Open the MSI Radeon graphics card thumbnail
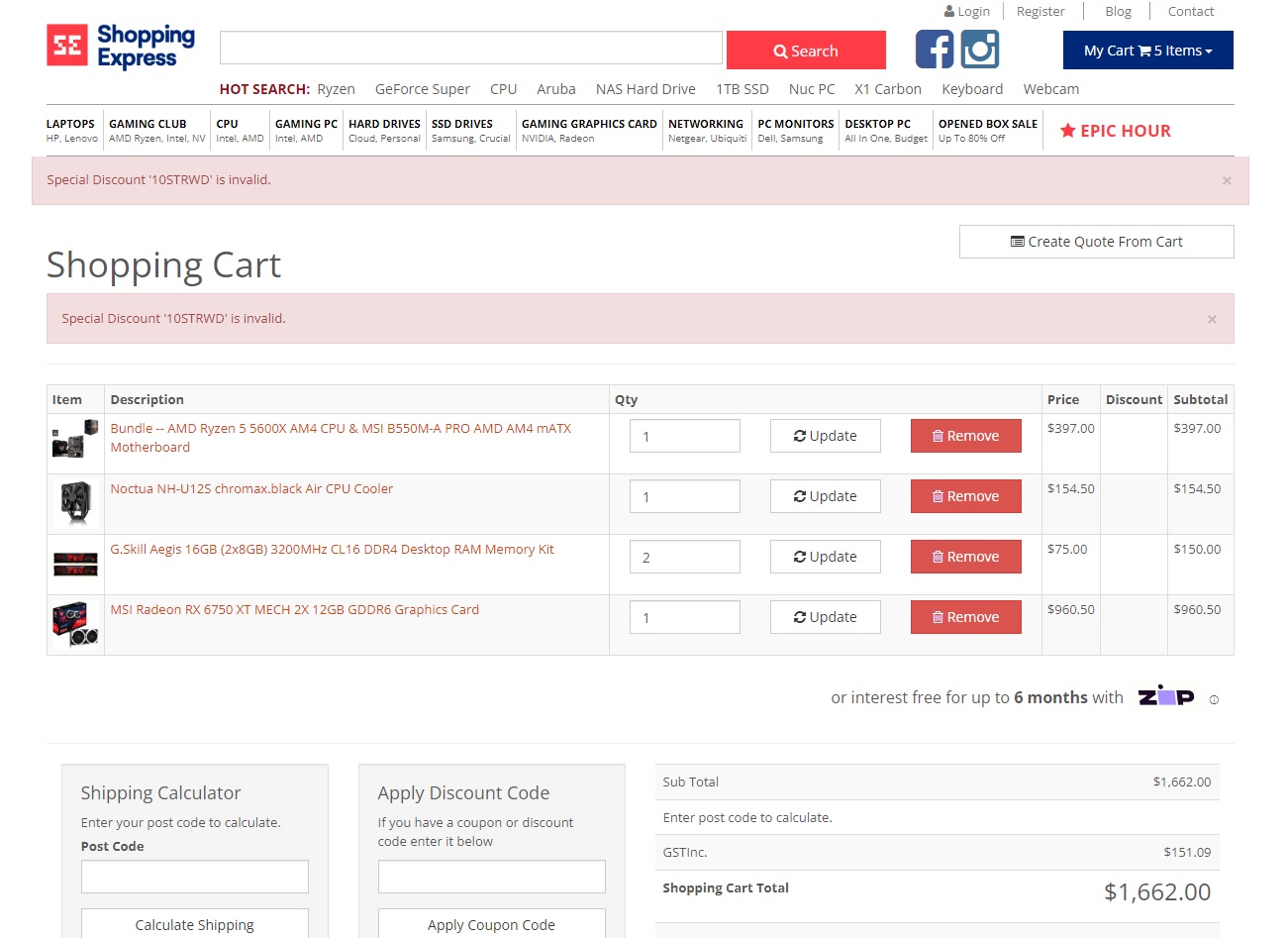This screenshot has height=938, width=1288. pyautogui.click(x=75, y=624)
